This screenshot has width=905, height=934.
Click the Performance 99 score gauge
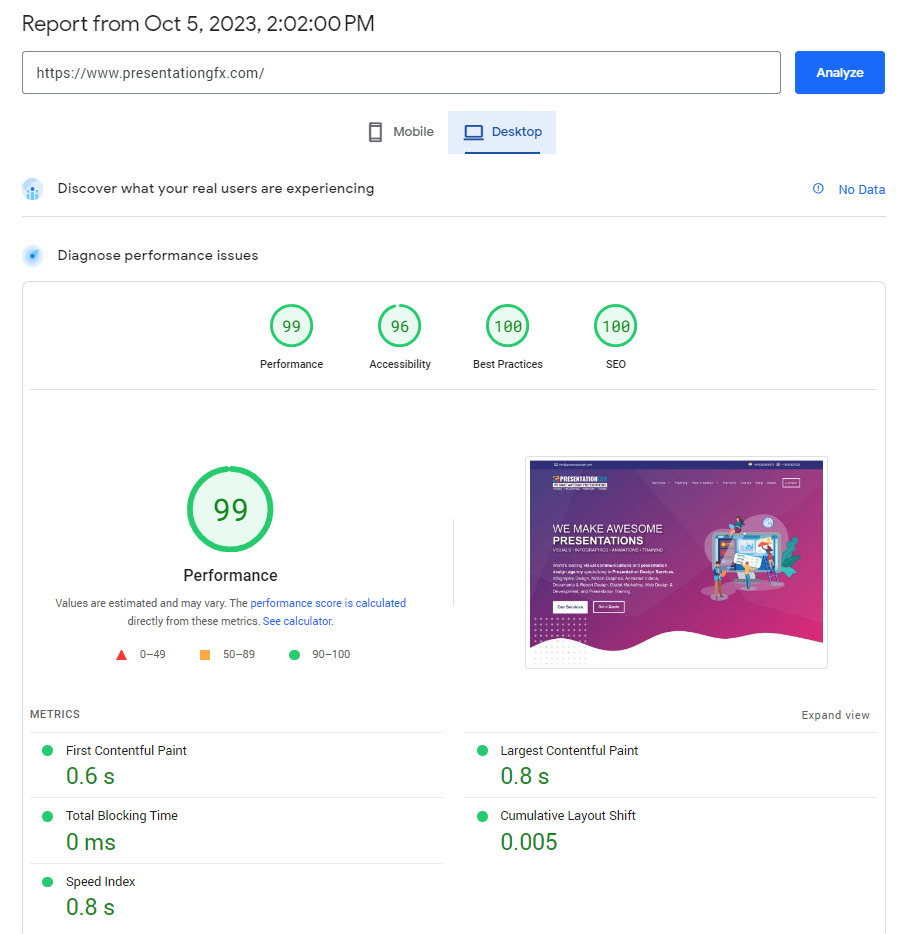point(291,326)
